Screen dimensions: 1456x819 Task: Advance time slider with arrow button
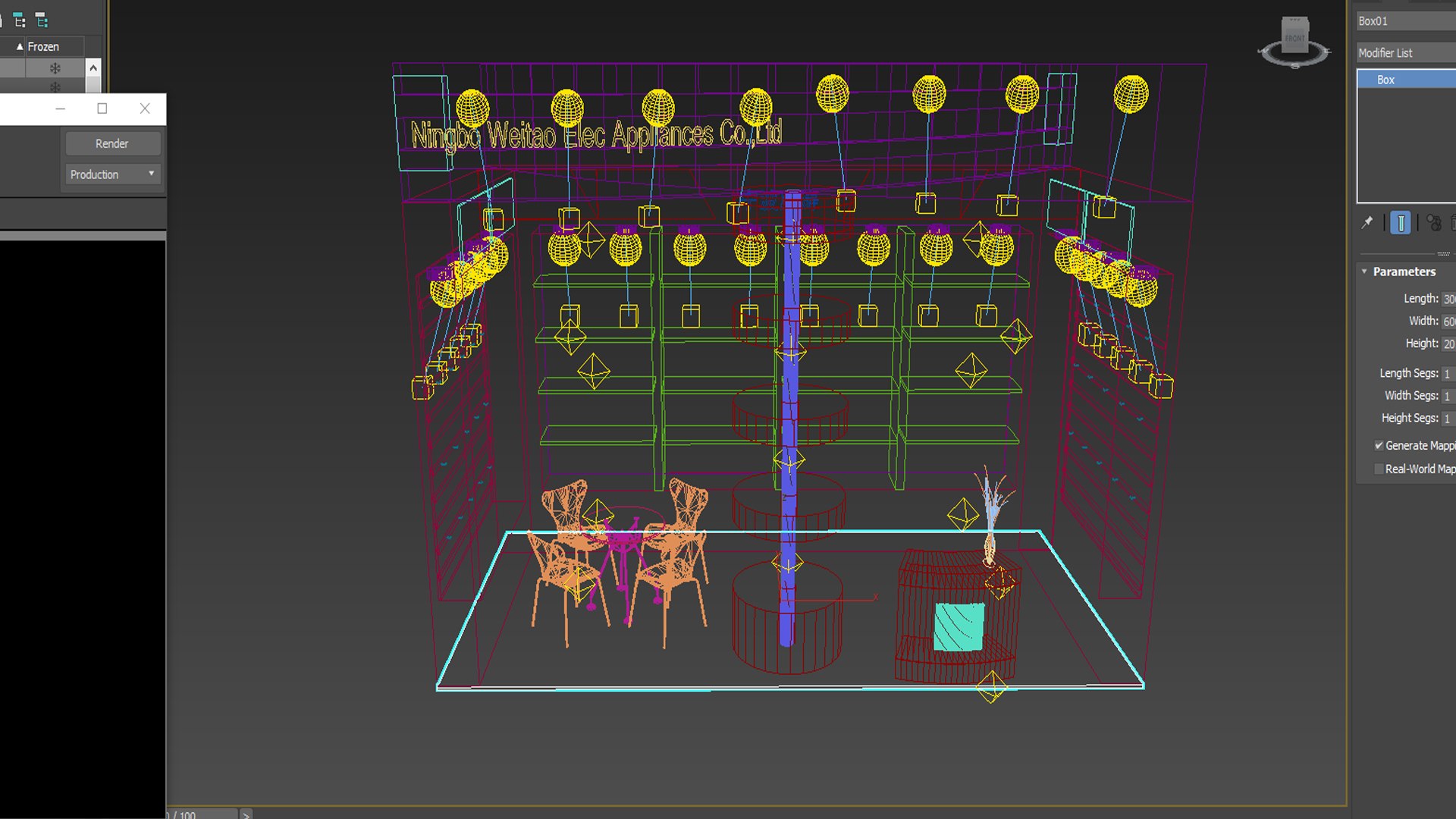point(246,814)
